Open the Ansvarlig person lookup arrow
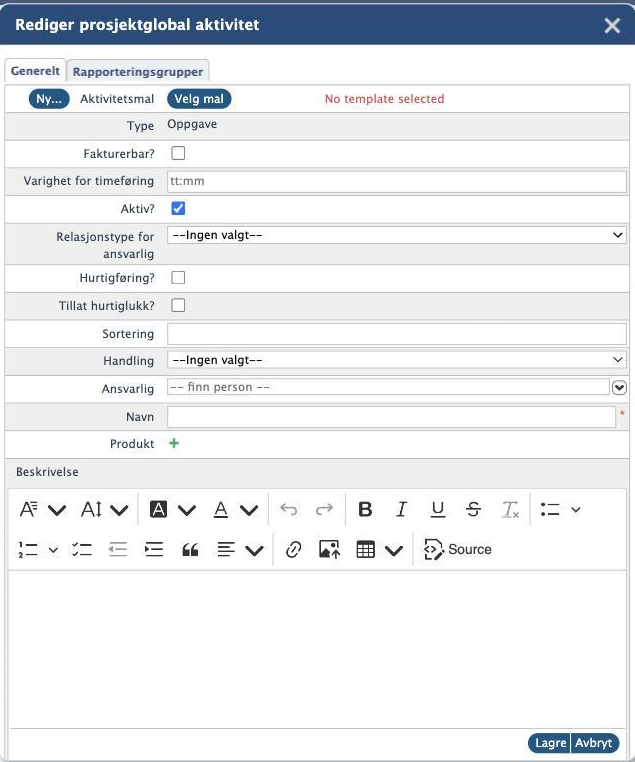 (x=619, y=387)
